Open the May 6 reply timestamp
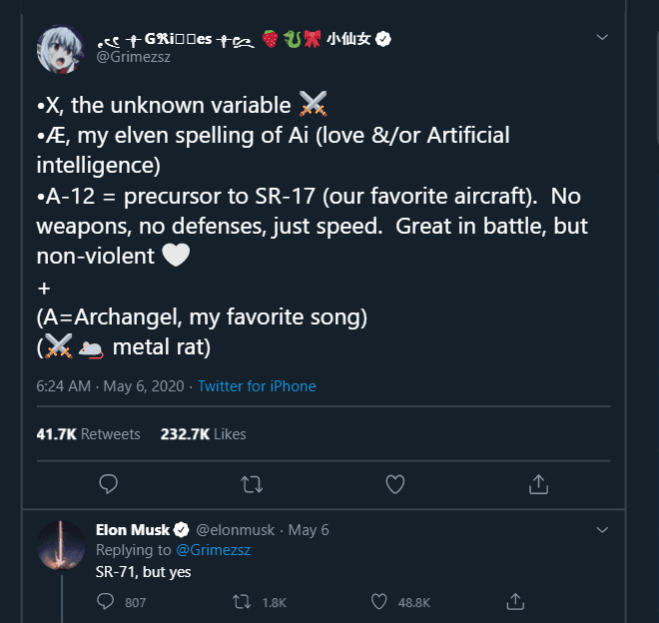659x623 pixels. [x=308, y=529]
